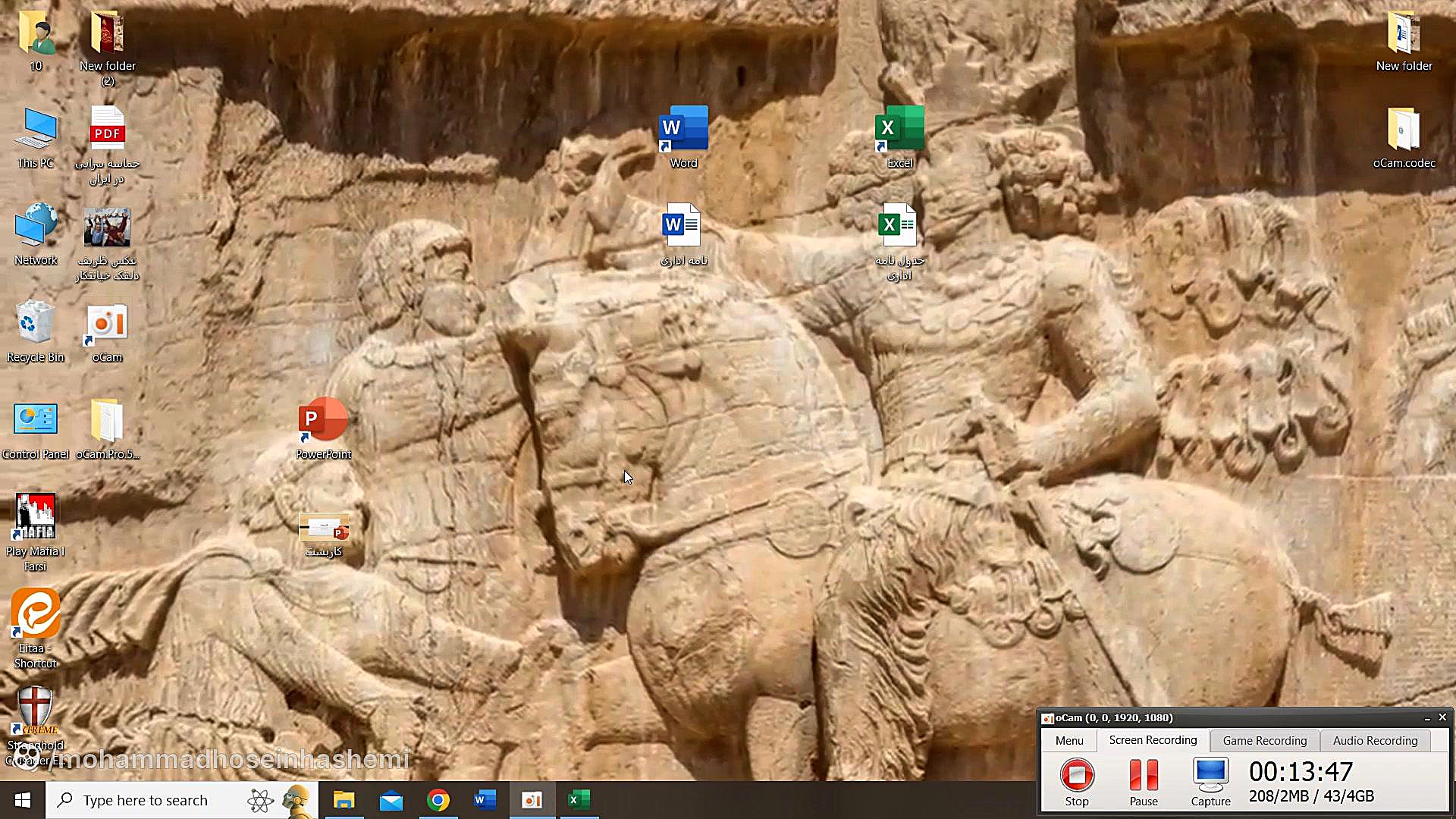This screenshot has width=1456, height=819.
Task: Close the oCam window
Action: tap(1442, 717)
